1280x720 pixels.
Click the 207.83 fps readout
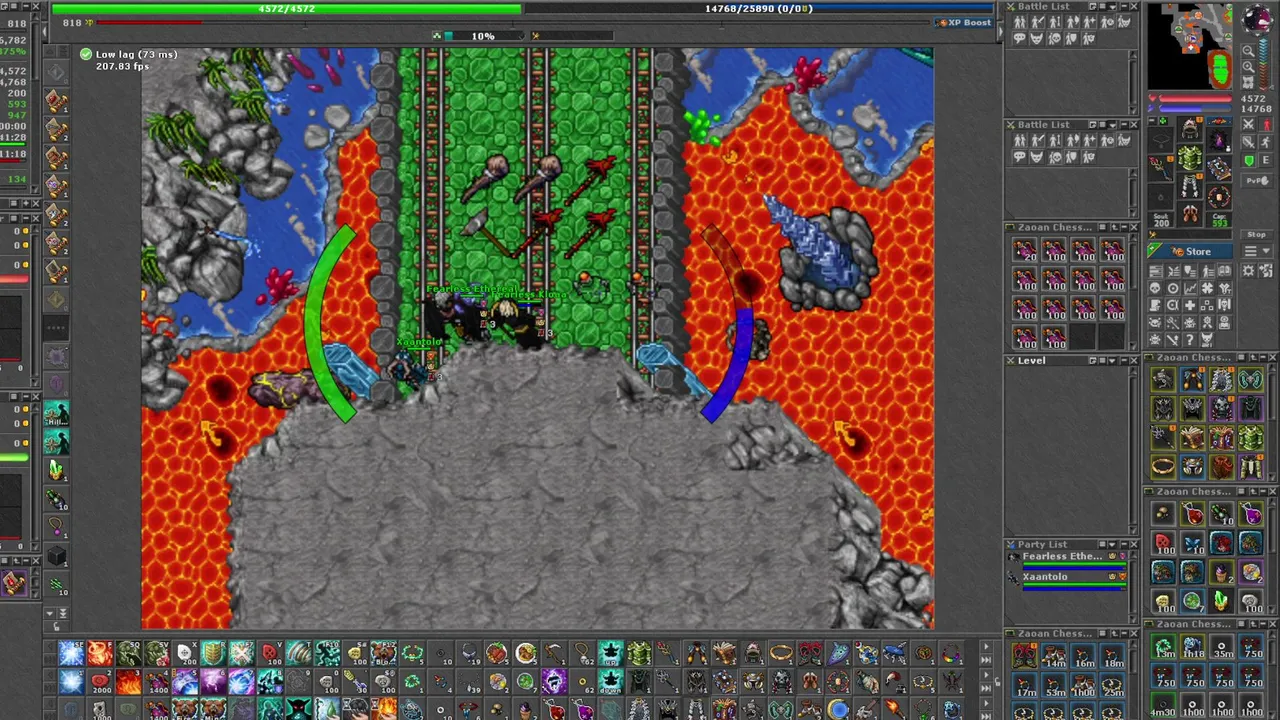(123, 67)
